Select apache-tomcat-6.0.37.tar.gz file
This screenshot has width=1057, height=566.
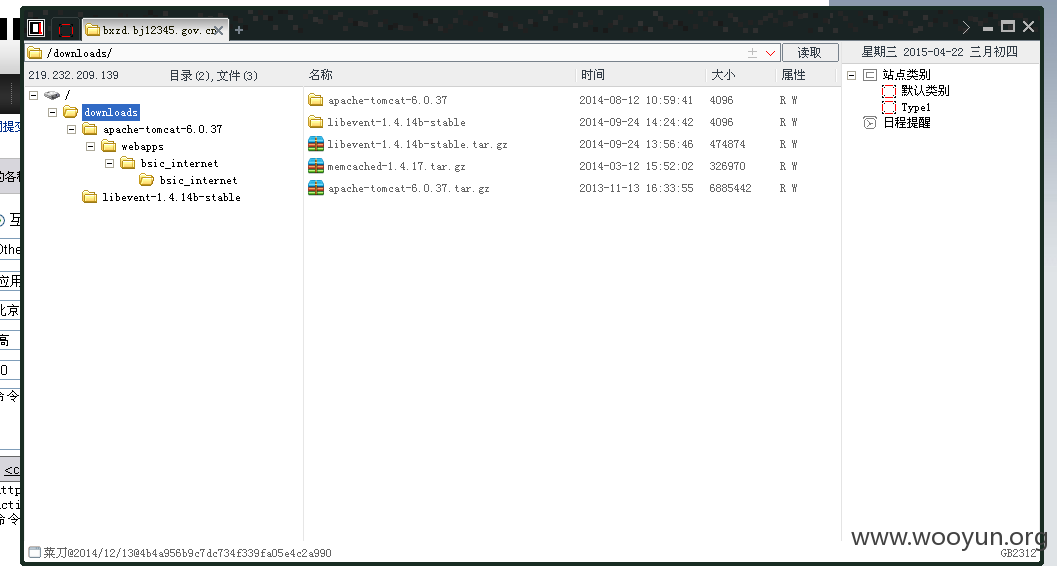pyautogui.click(x=409, y=189)
